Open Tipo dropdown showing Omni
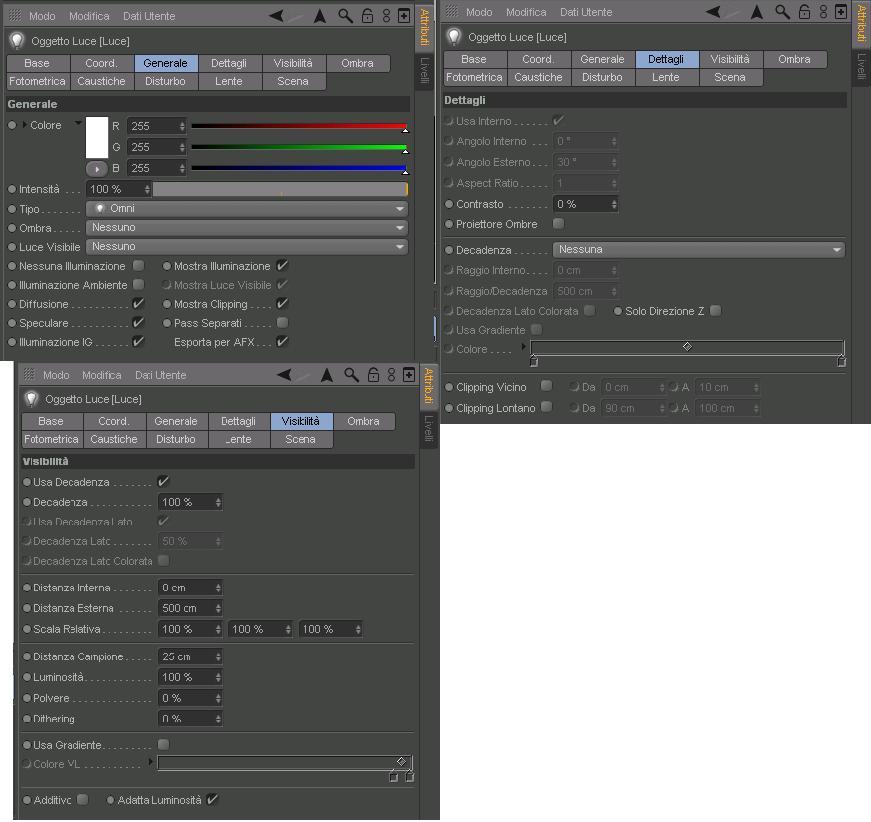Viewport: 871px width, 822px height. 247,209
